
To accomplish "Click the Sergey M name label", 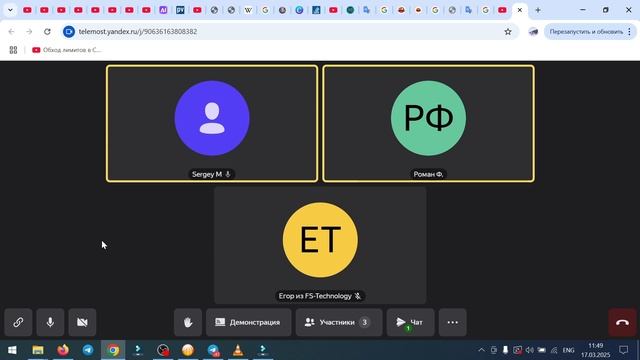I will coord(211,174).
